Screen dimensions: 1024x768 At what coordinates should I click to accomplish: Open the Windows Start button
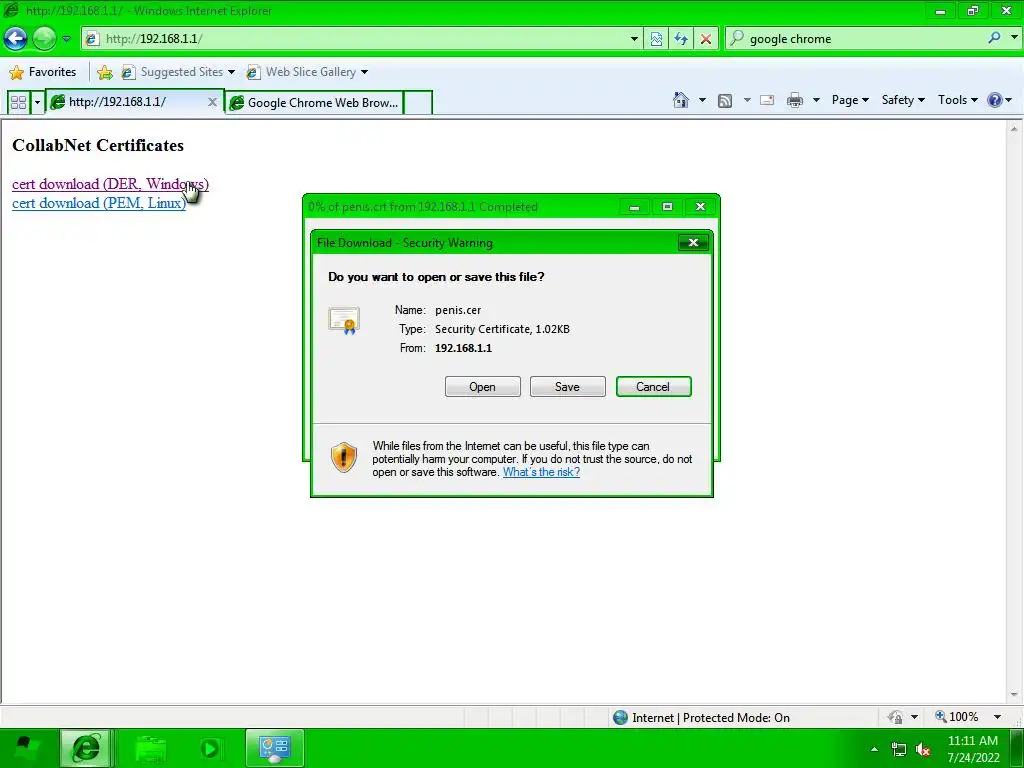pos(25,748)
